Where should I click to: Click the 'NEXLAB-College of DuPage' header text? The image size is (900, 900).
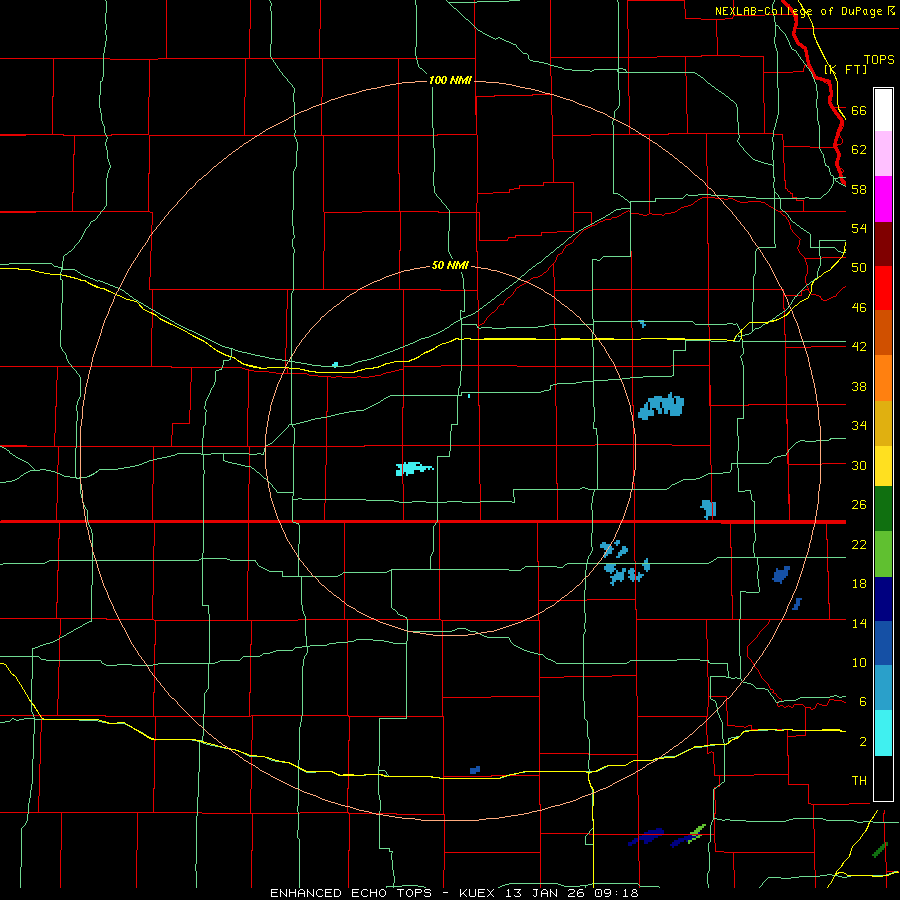[x=800, y=11]
